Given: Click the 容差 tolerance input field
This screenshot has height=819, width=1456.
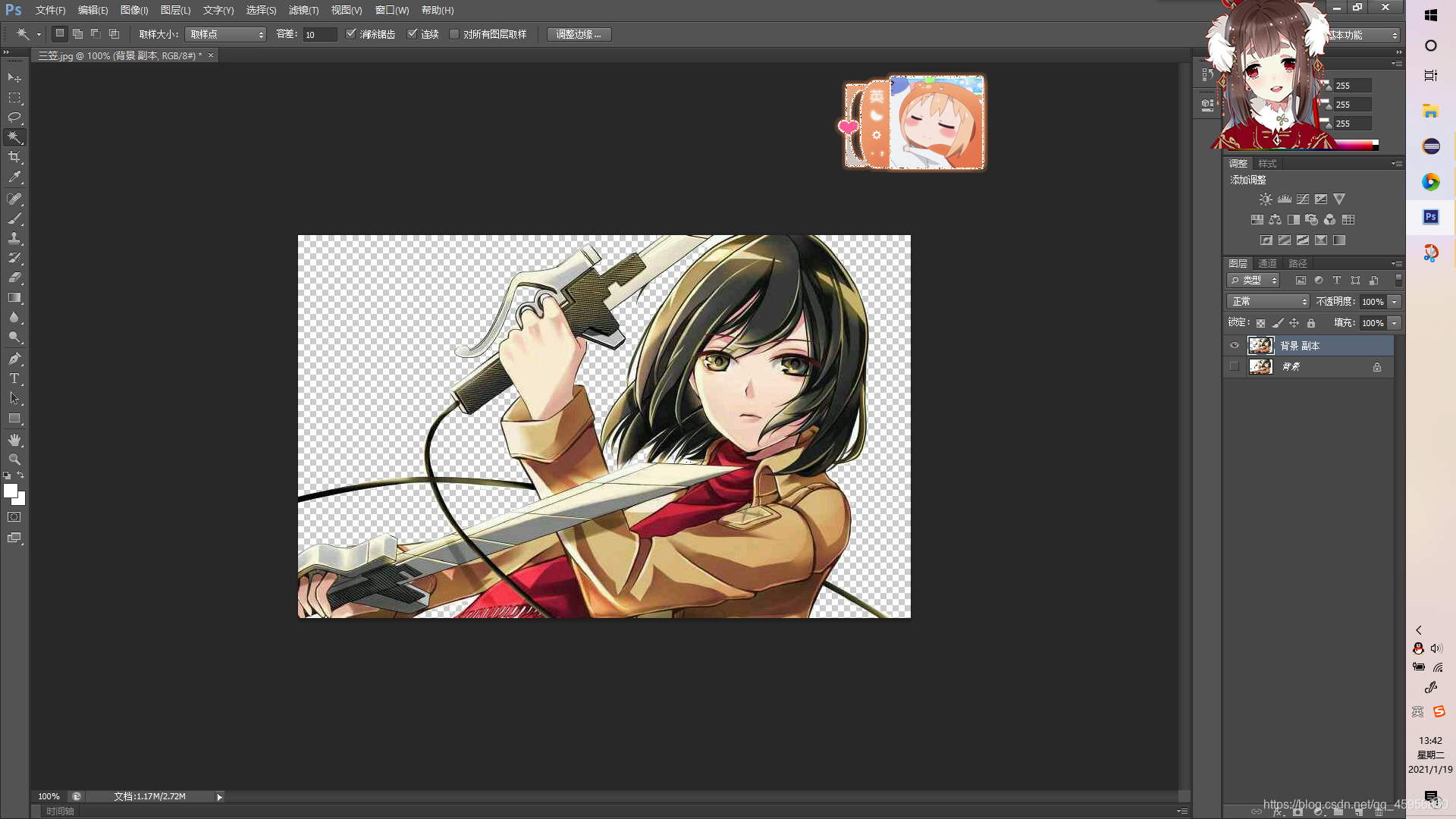Looking at the screenshot, I should [x=319, y=34].
